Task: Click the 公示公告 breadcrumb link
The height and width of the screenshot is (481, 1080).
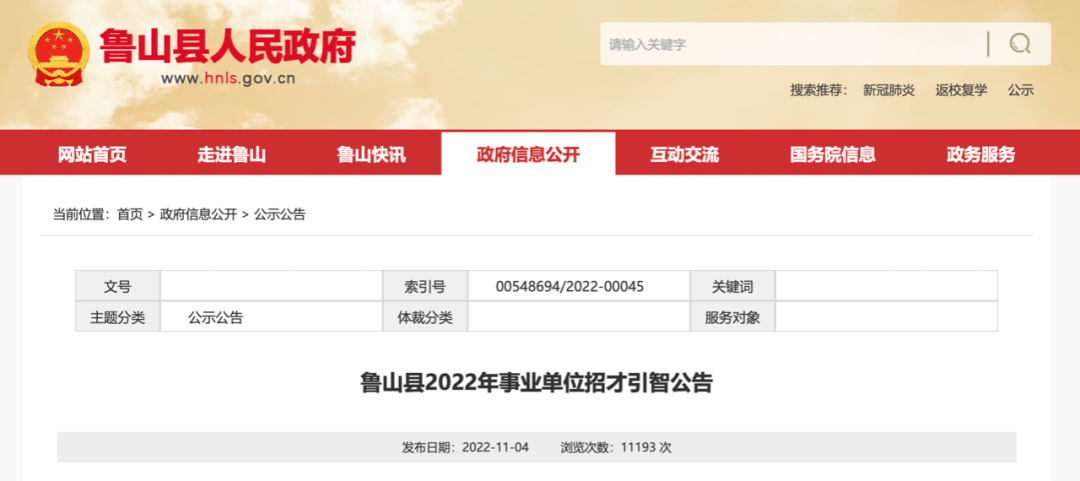Action: click(280, 214)
